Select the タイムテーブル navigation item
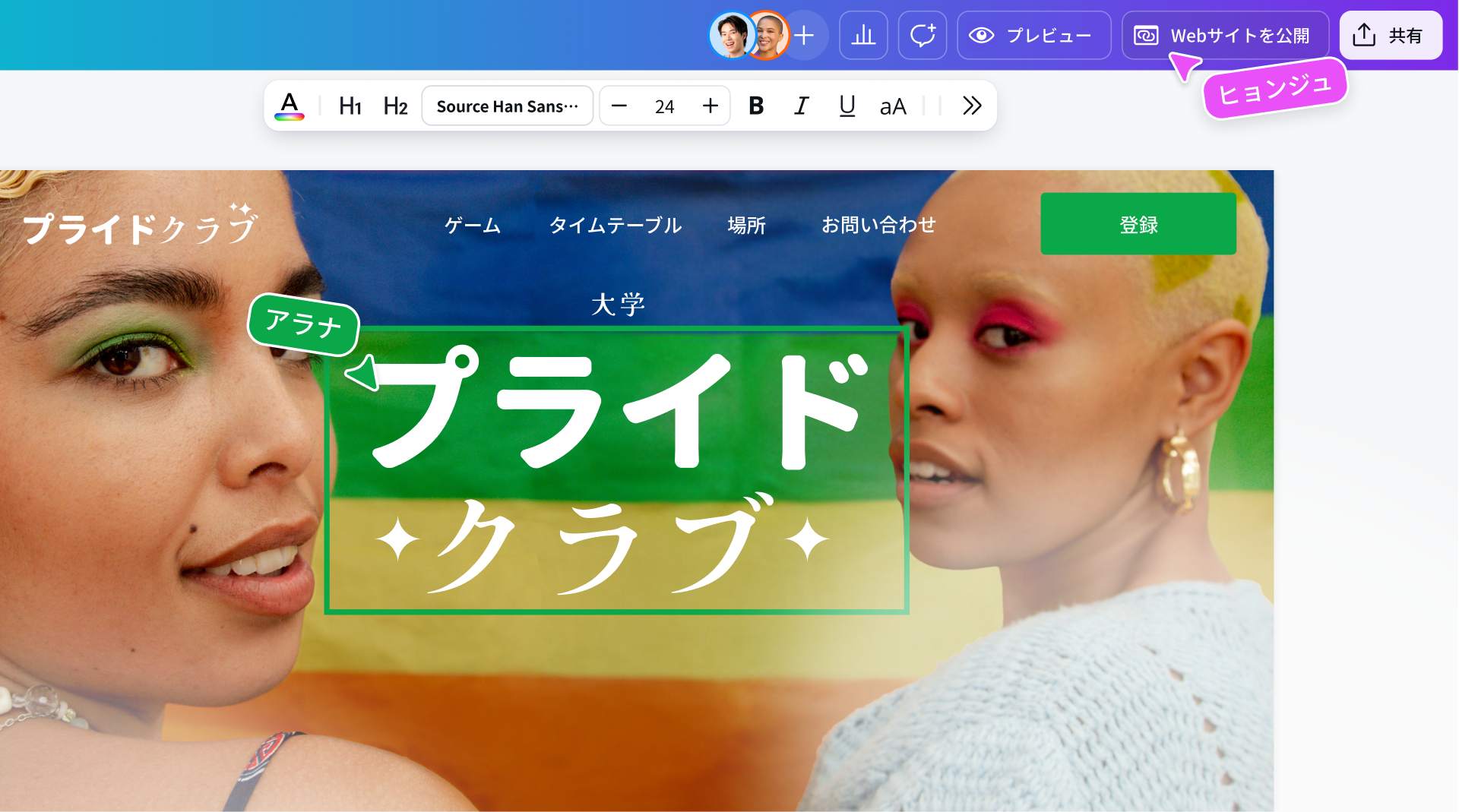This screenshot has width=1459, height=812. pyautogui.click(x=615, y=225)
